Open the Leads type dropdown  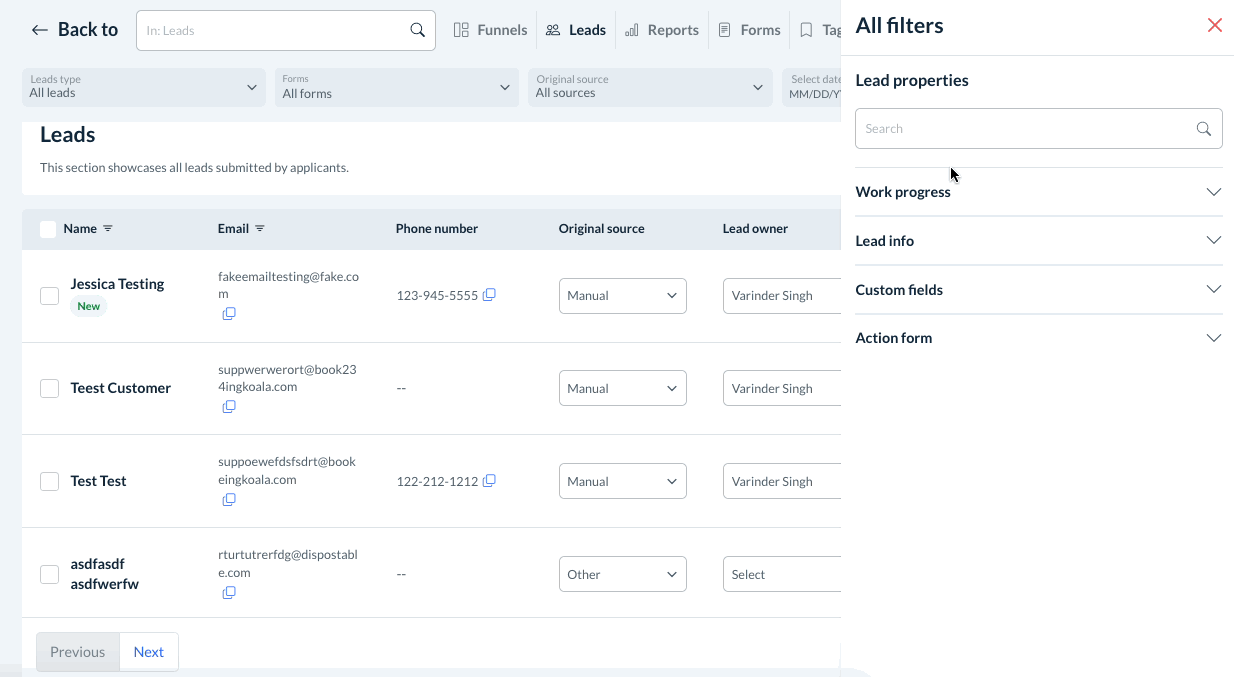tap(143, 87)
